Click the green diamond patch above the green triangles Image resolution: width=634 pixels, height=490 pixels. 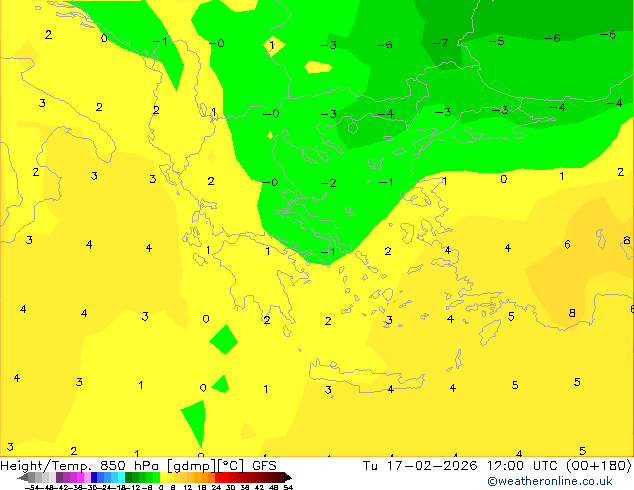click(224, 340)
